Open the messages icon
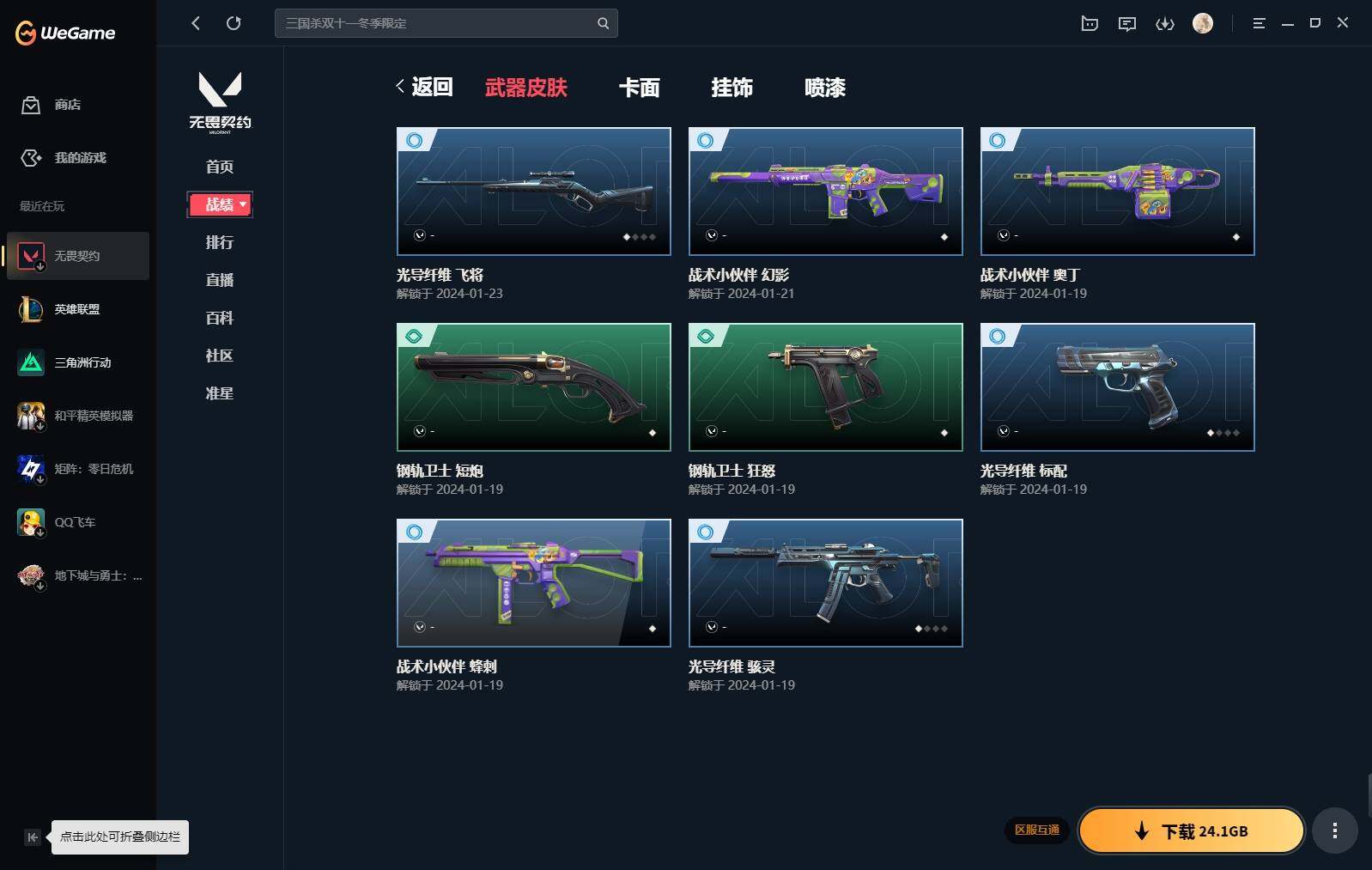The height and width of the screenshot is (870, 1372). [1127, 23]
